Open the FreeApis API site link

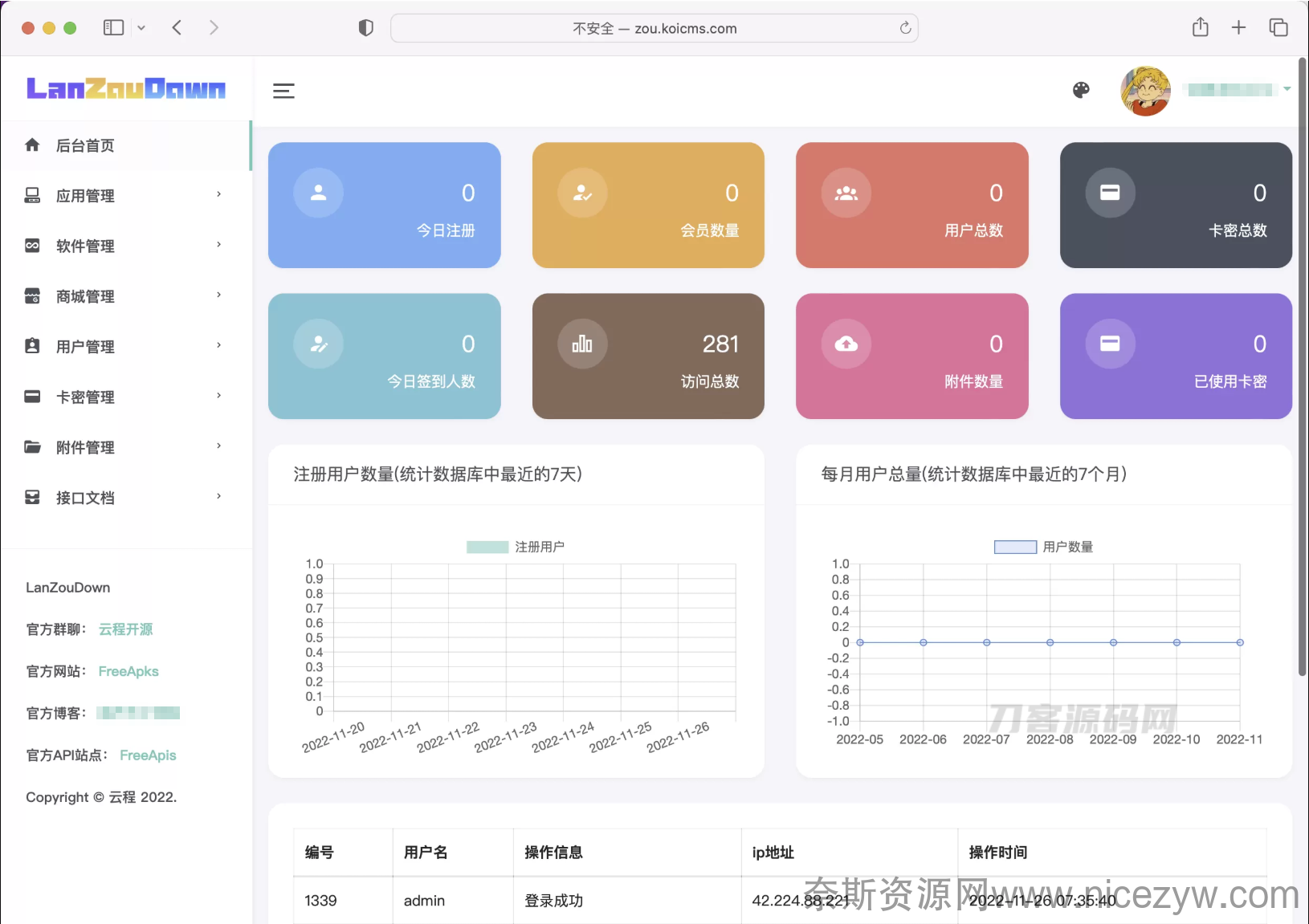pyautogui.click(x=148, y=755)
